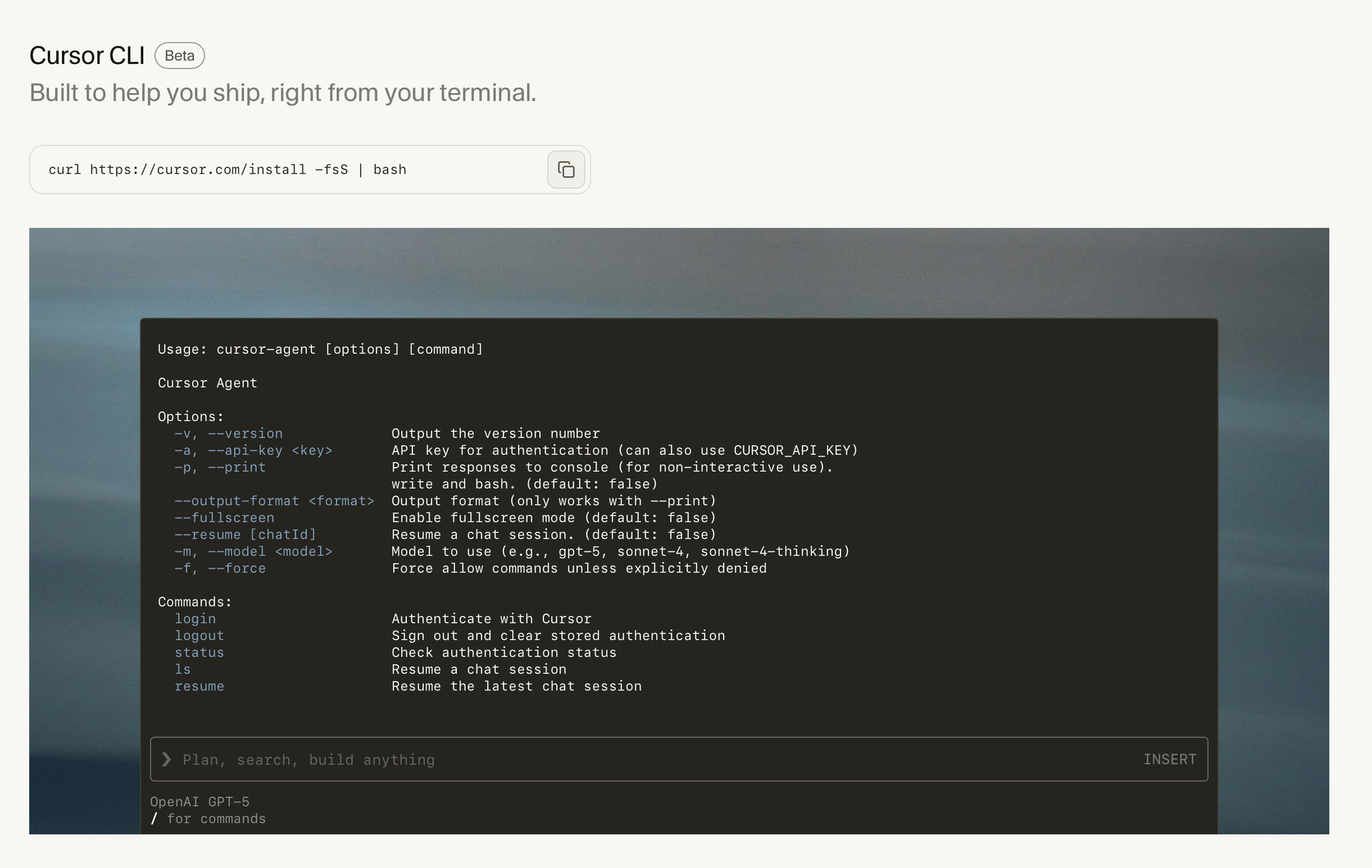The image size is (1372, 868).
Task: Click the INSERT mode indicator
Action: (x=1169, y=759)
